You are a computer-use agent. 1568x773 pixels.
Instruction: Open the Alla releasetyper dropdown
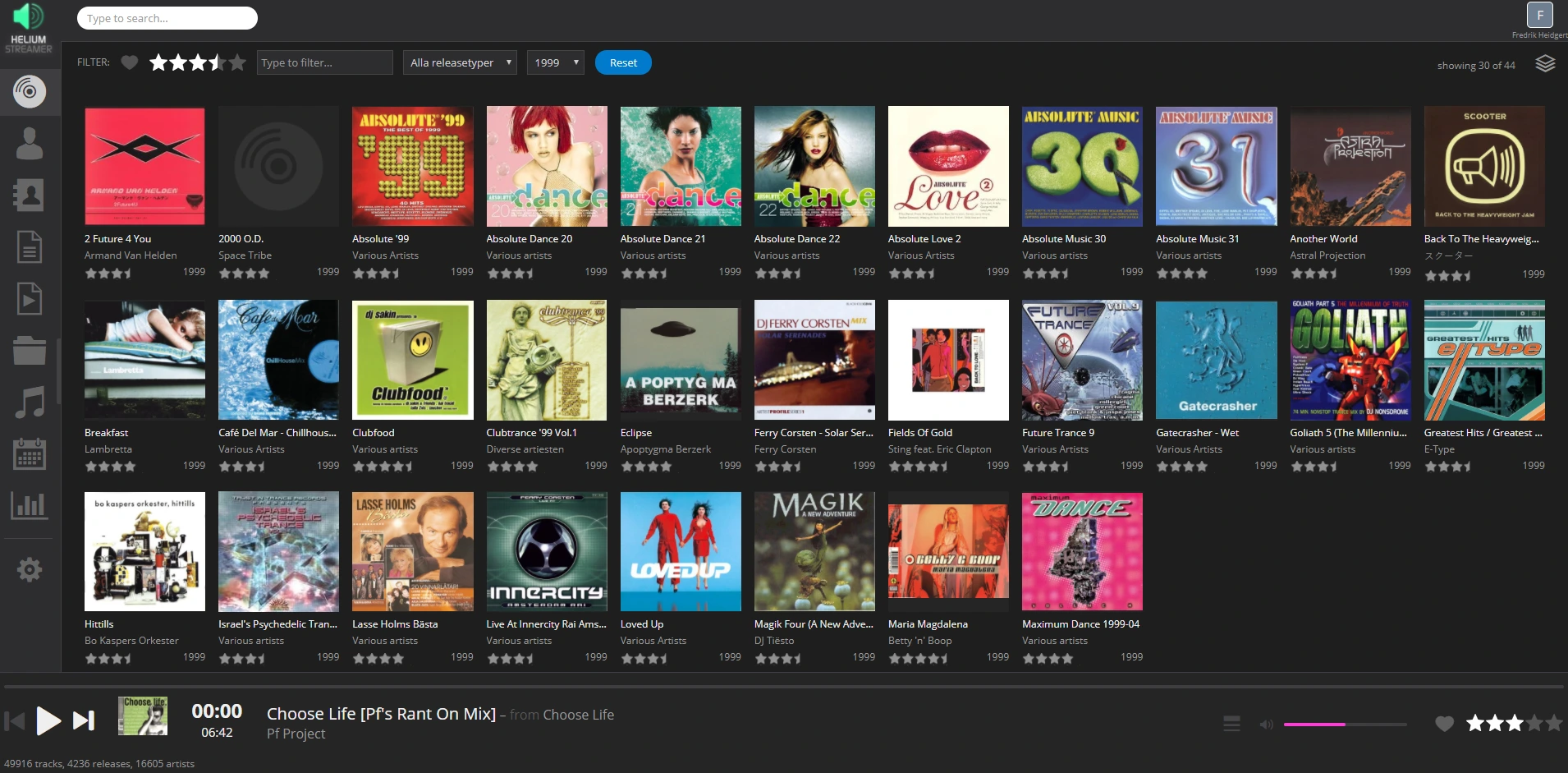click(460, 62)
